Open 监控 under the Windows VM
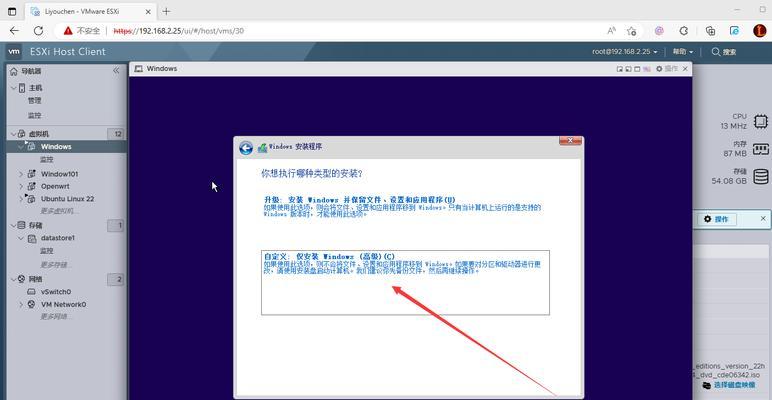The width and height of the screenshot is (772, 400). tap(46, 160)
